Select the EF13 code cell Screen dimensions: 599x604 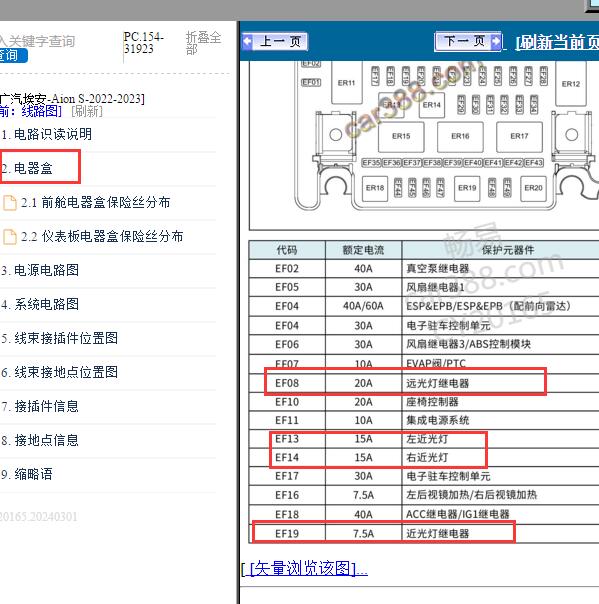(287, 439)
